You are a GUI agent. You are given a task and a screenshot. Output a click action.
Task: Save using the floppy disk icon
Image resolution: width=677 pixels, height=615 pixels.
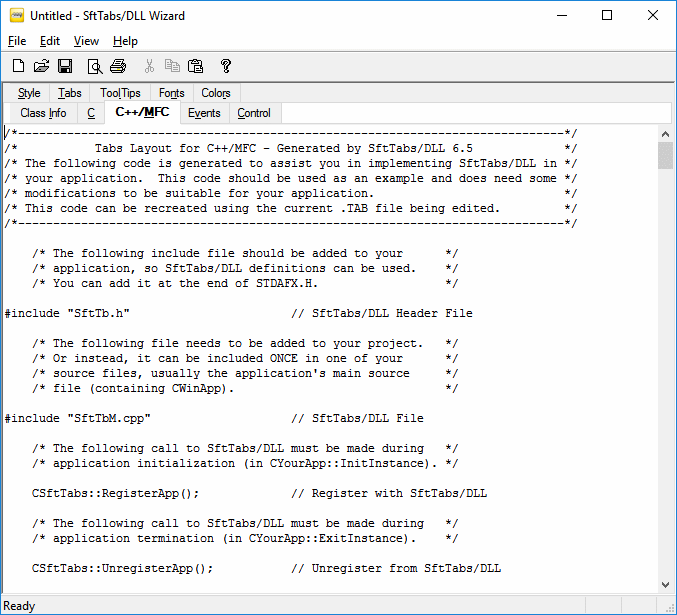65,66
